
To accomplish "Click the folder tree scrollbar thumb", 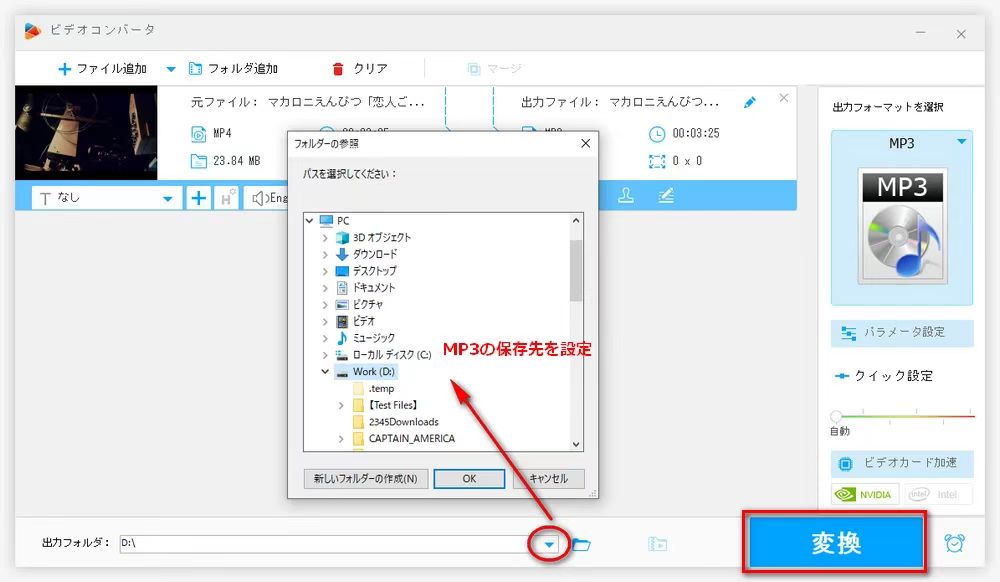I will [576, 270].
